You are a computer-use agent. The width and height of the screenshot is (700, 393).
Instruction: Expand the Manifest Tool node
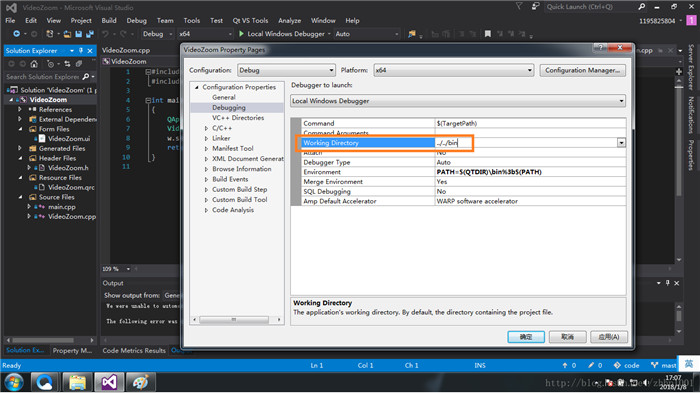click(206, 149)
